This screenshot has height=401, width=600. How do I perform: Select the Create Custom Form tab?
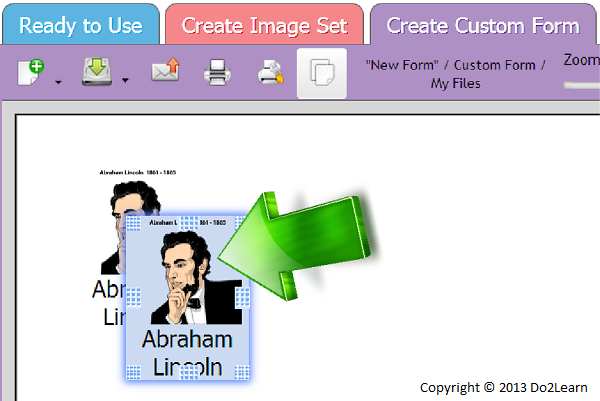pyautogui.click(x=482, y=25)
